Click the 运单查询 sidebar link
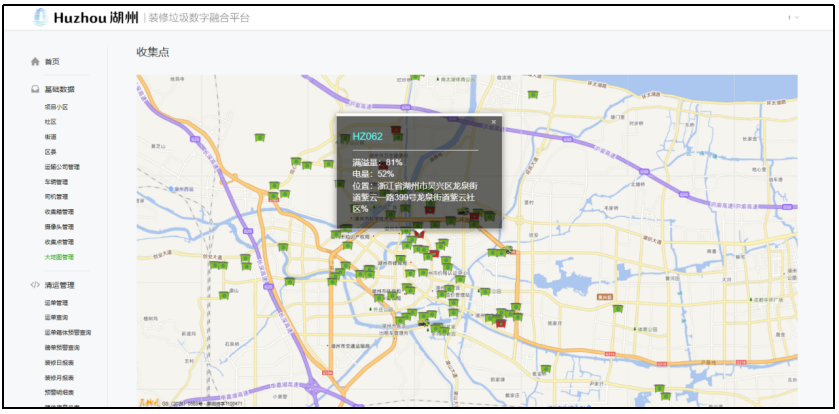 point(55,317)
